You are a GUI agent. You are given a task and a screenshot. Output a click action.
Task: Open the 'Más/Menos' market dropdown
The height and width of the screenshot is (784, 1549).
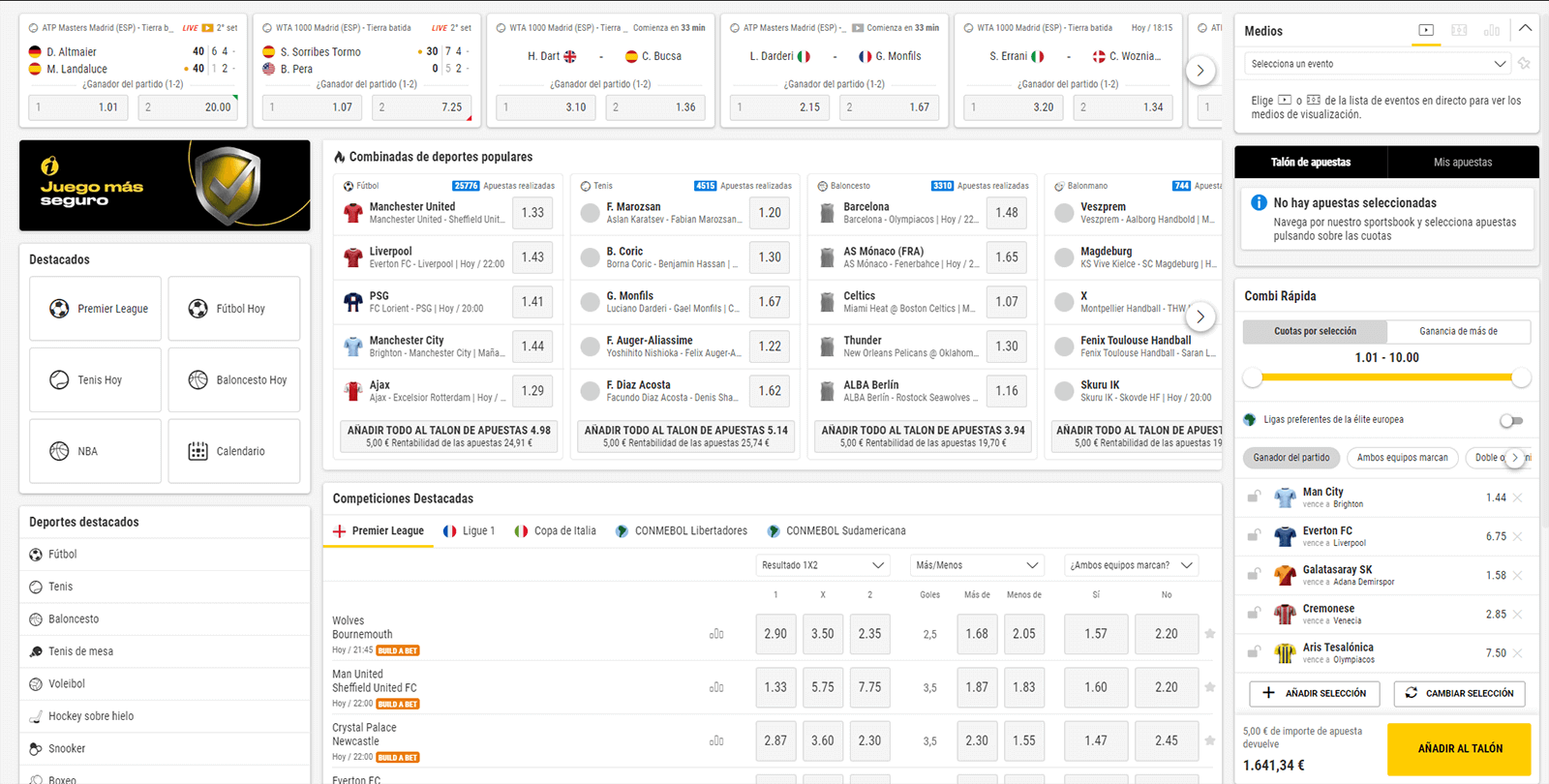(x=977, y=565)
